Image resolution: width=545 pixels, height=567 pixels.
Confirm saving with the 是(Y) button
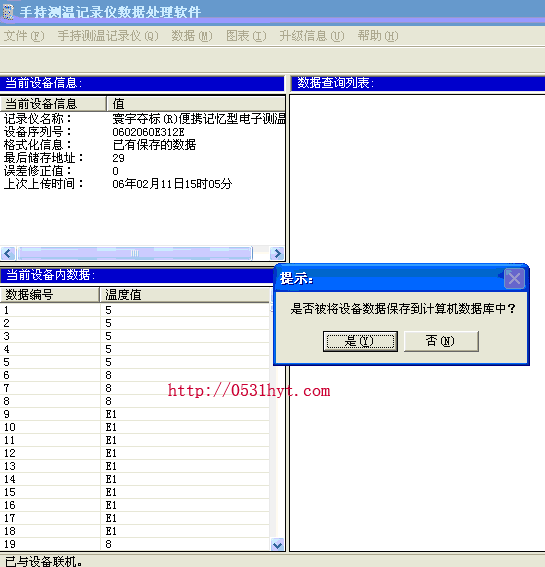pyautogui.click(x=360, y=341)
